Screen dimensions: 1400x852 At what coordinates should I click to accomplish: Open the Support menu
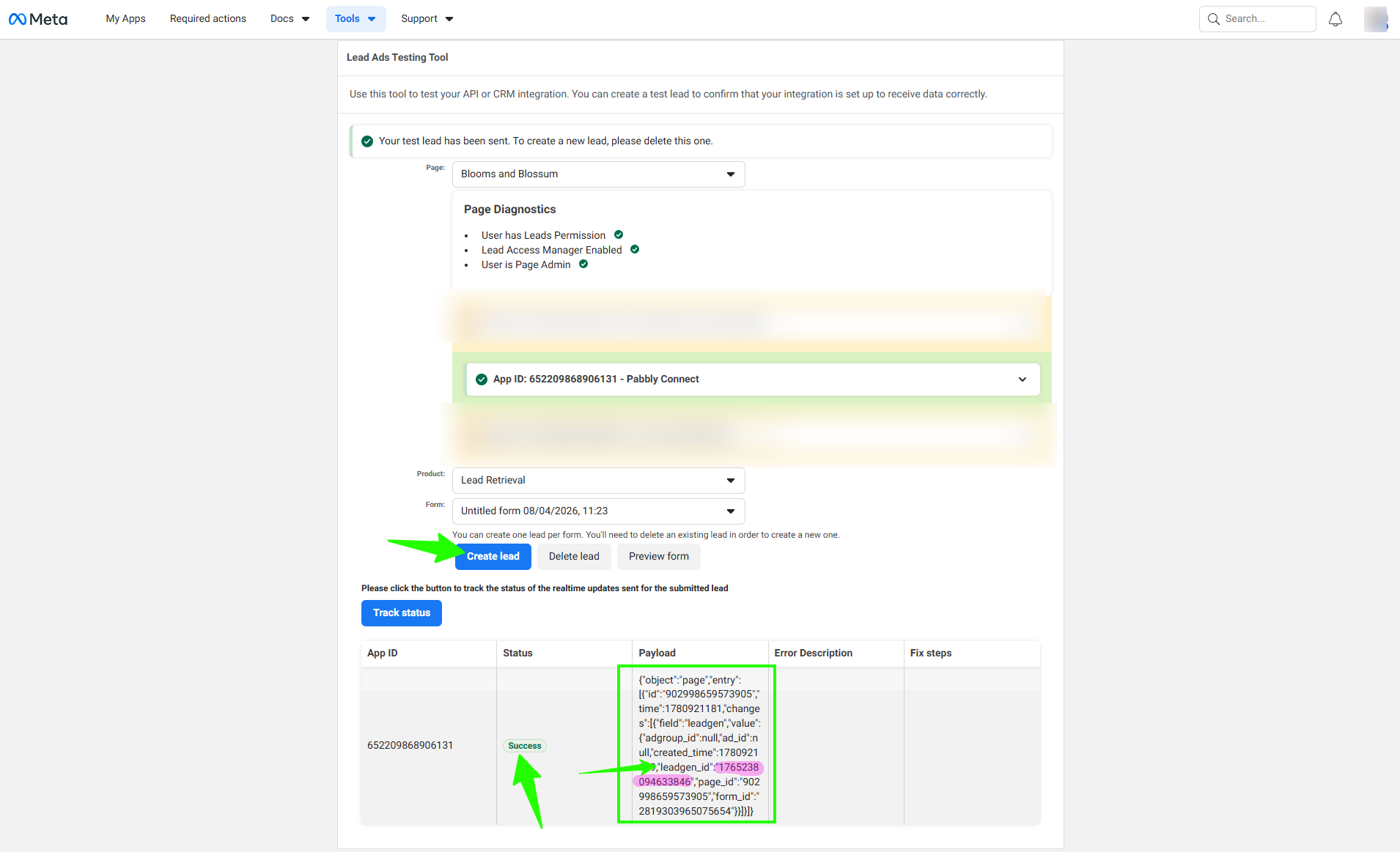click(427, 19)
